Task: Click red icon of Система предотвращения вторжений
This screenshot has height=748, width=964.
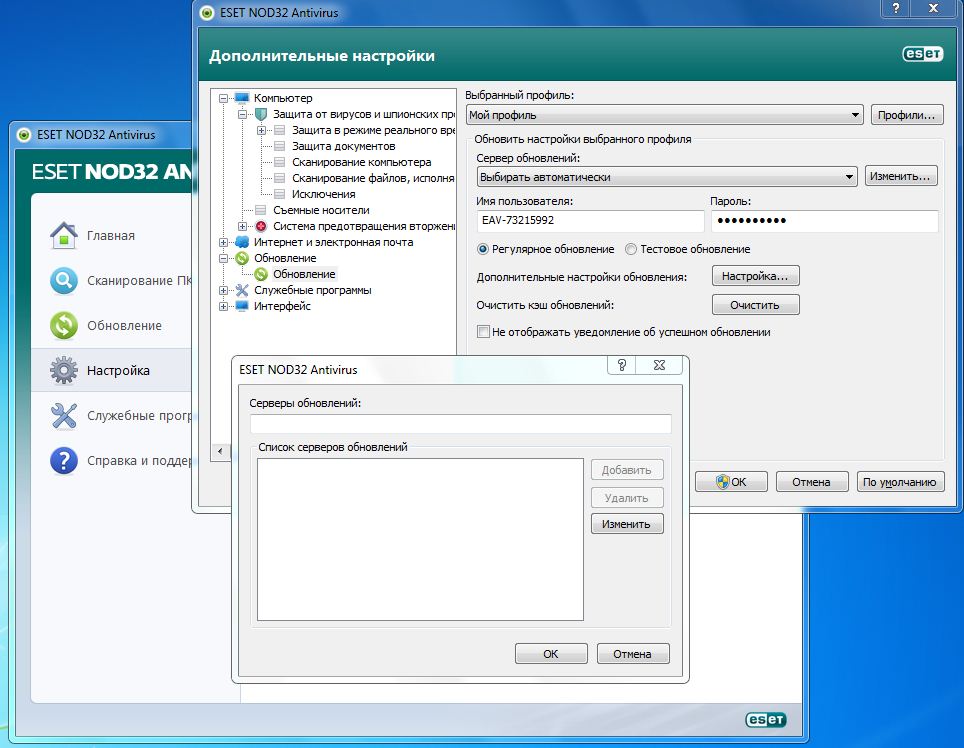Action: pos(261,226)
